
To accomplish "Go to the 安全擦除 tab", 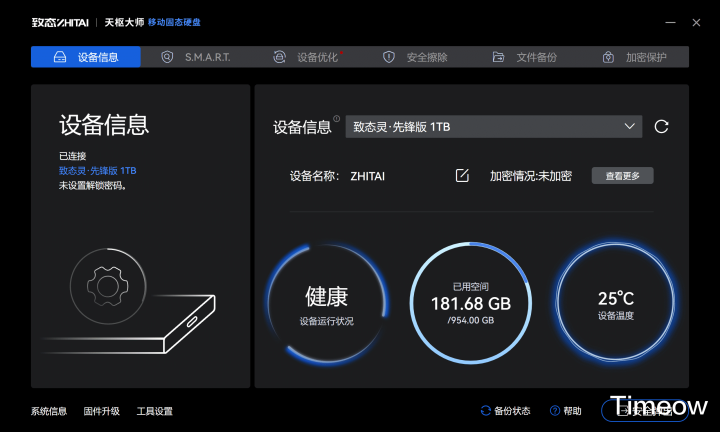I will point(415,57).
